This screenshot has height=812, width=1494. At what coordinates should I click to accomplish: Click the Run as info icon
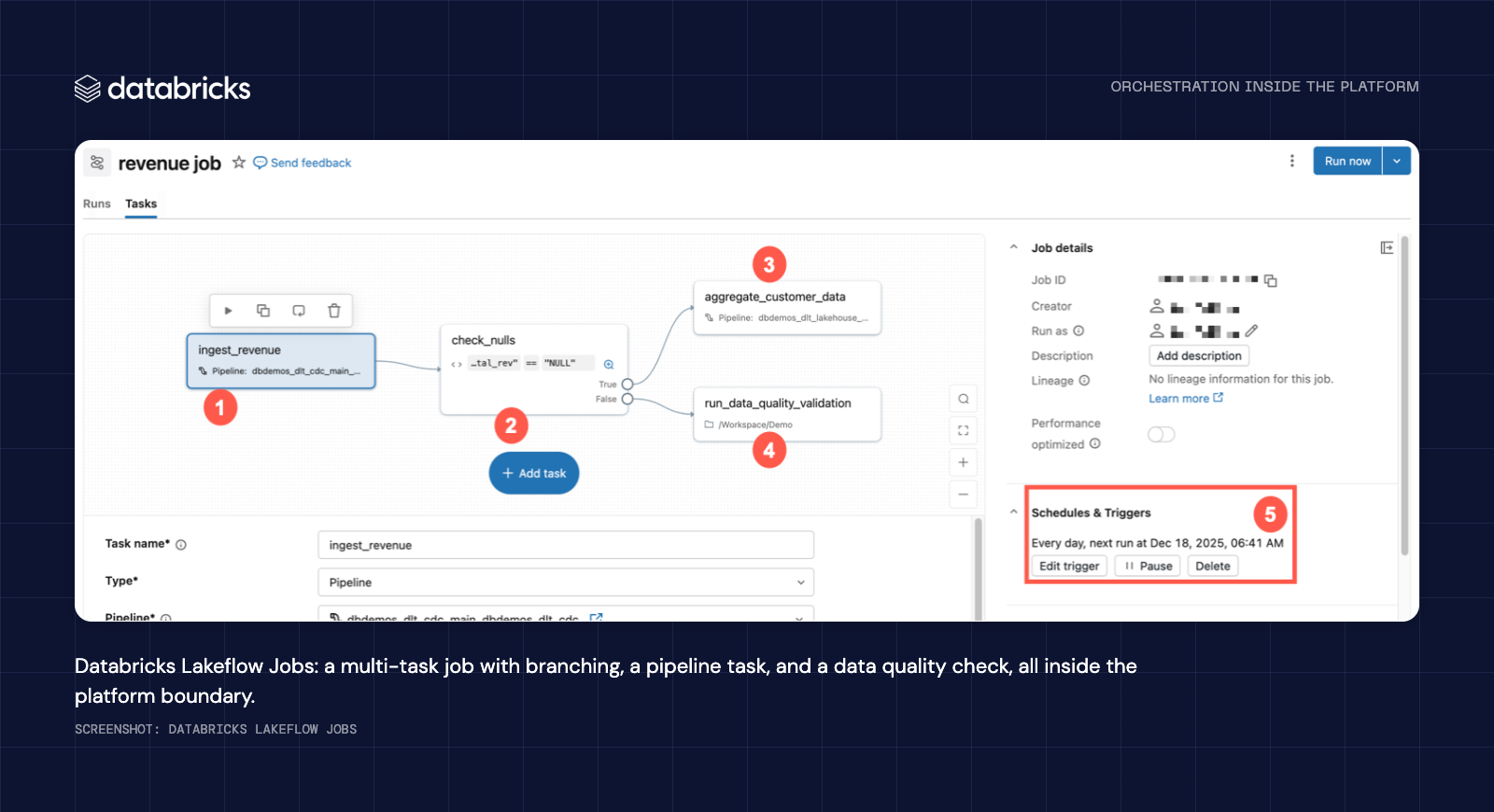[x=1078, y=330]
